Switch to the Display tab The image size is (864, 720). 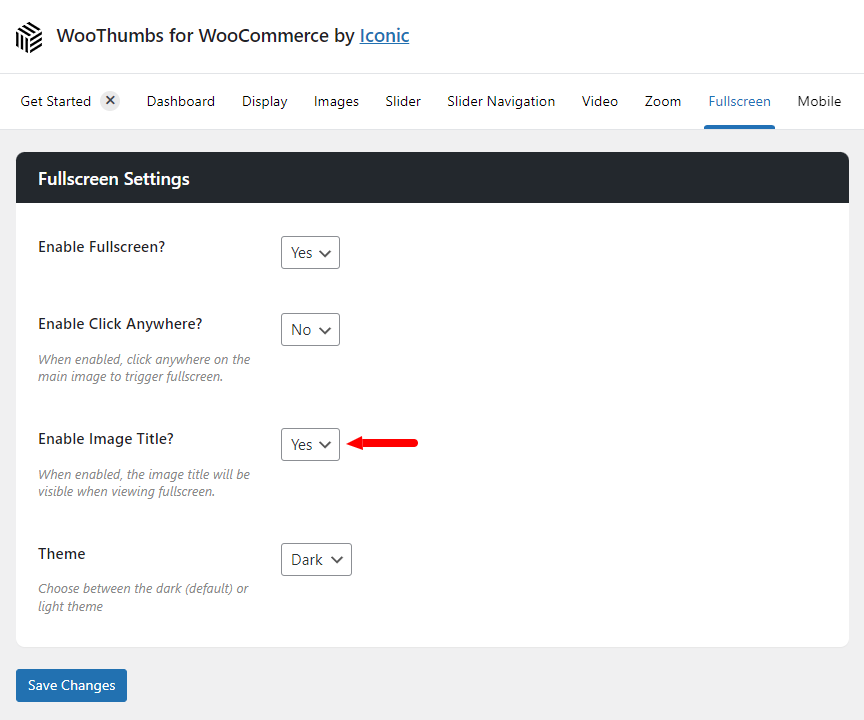click(x=264, y=101)
